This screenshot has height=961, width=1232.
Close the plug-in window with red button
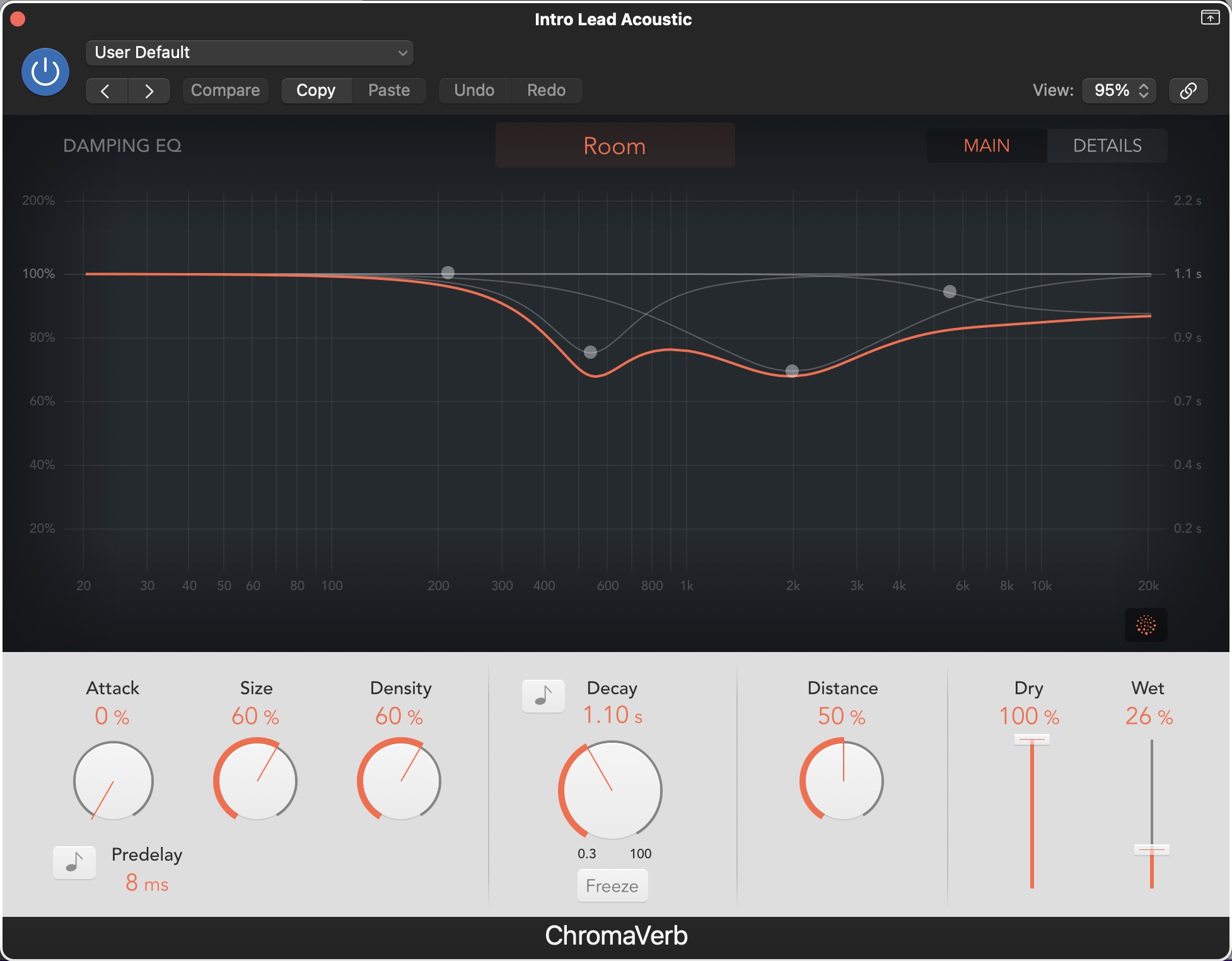coord(18,19)
